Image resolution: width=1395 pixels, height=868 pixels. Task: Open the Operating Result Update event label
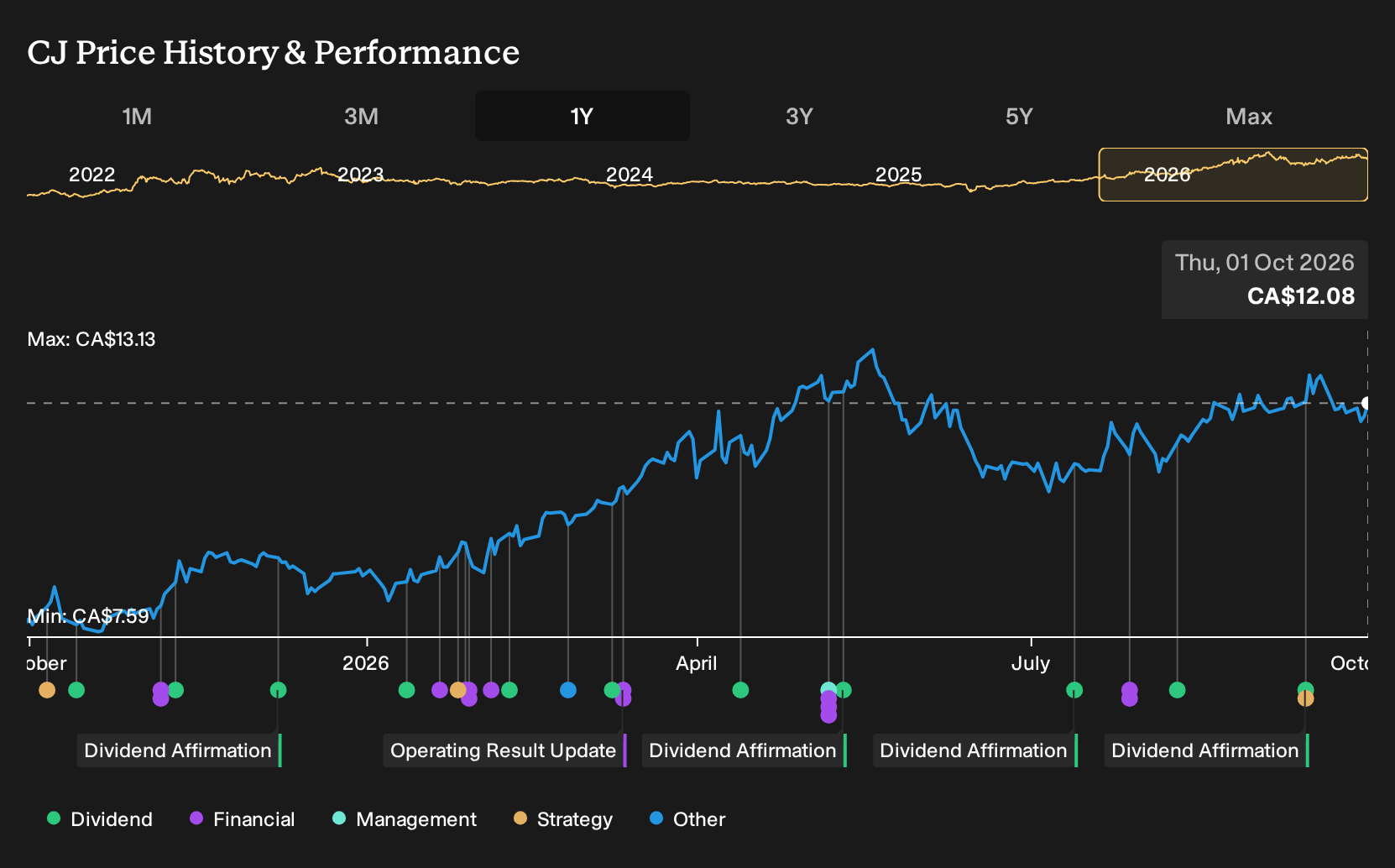pyautogui.click(x=505, y=750)
